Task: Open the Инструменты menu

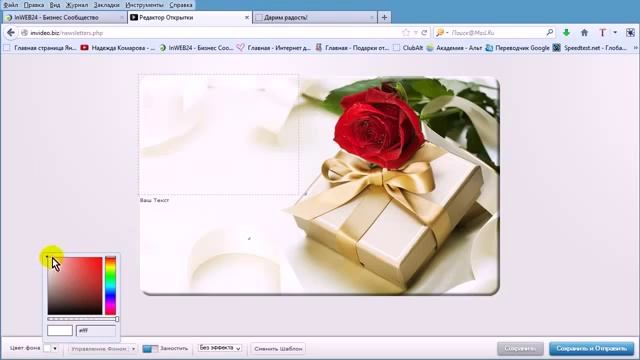Action: coord(144,5)
